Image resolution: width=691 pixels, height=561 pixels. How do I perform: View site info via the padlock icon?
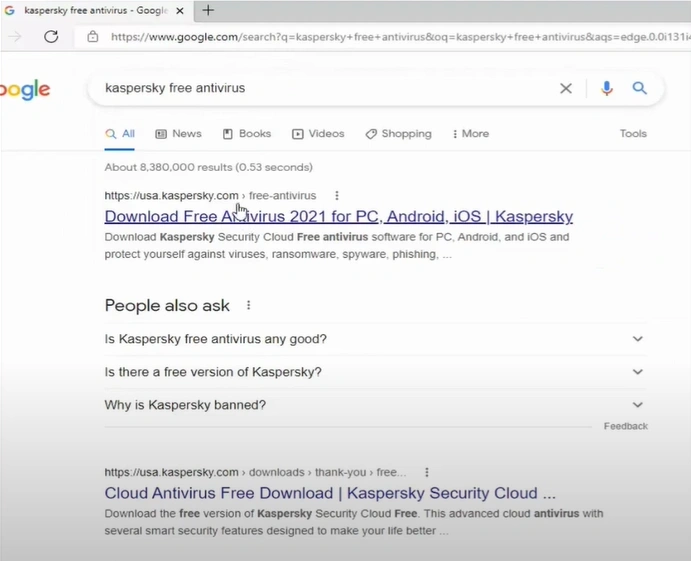coord(93,37)
